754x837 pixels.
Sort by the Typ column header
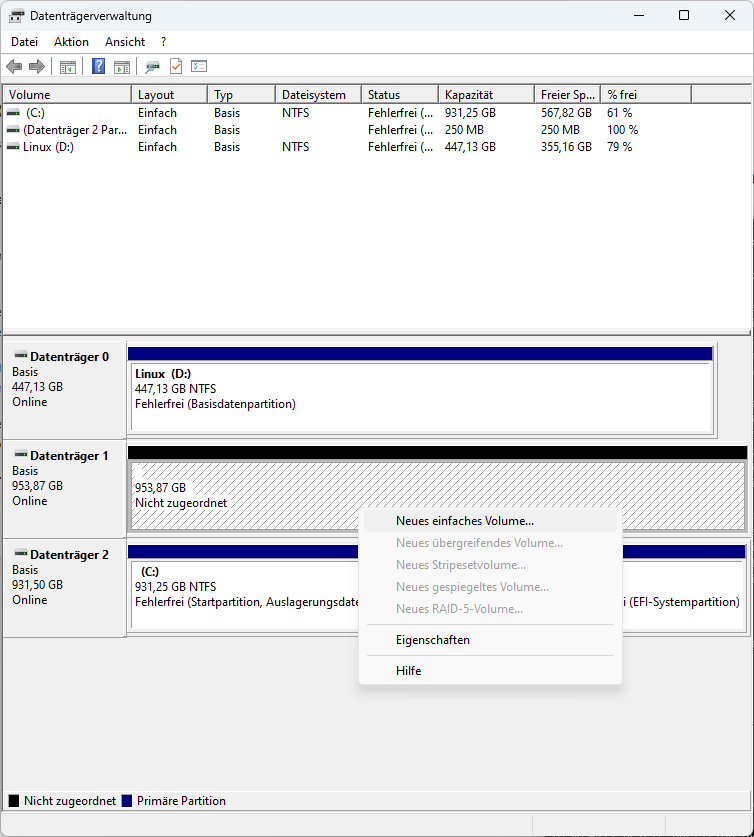tap(242, 94)
